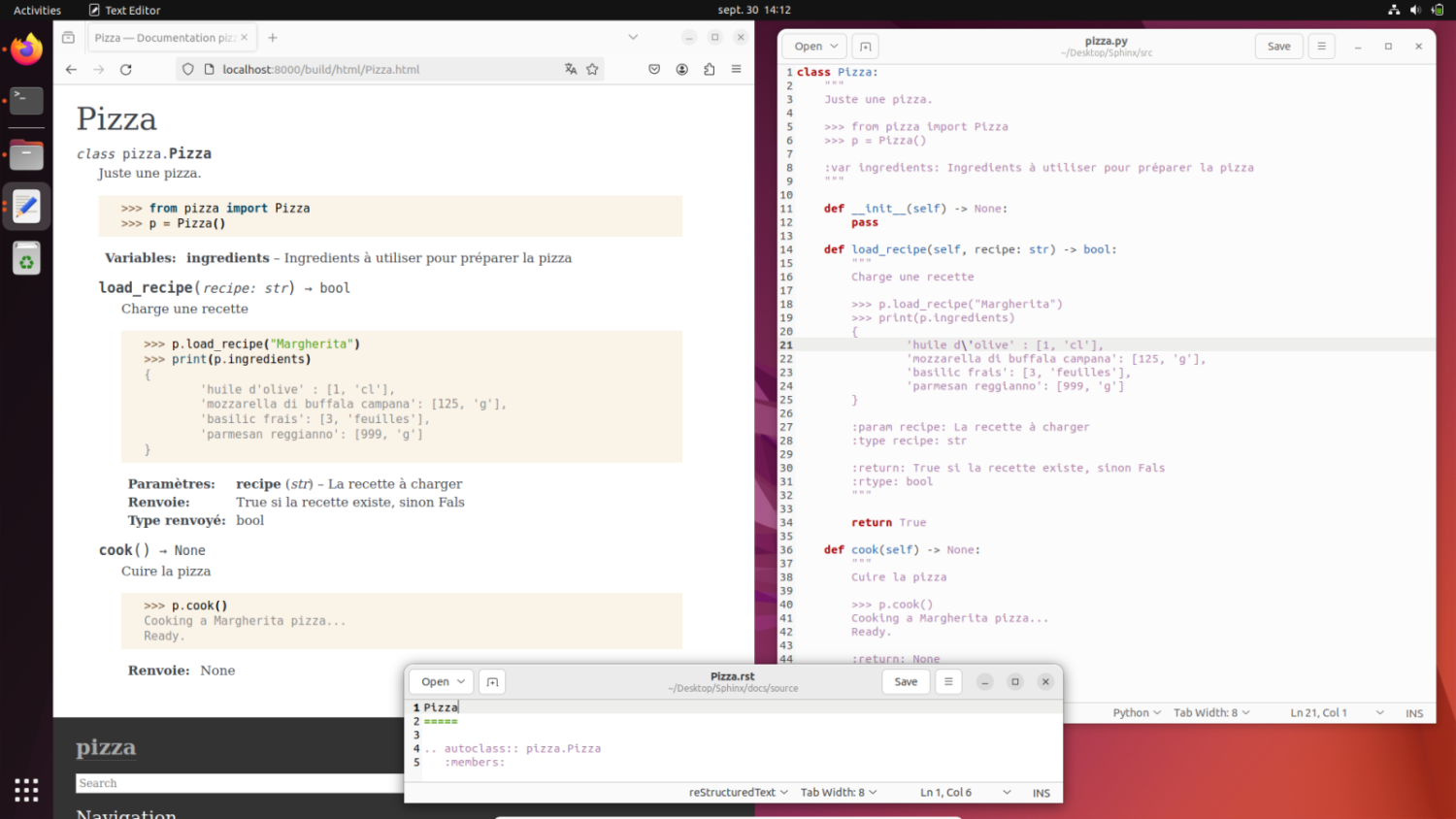
Task: Open Trash from the dock
Action: click(26, 259)
